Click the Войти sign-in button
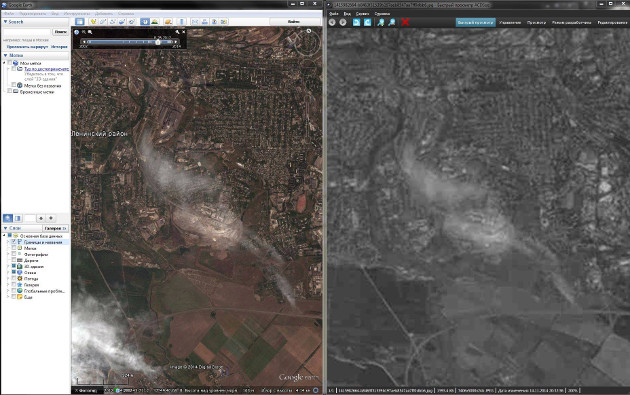 (294, 21)
